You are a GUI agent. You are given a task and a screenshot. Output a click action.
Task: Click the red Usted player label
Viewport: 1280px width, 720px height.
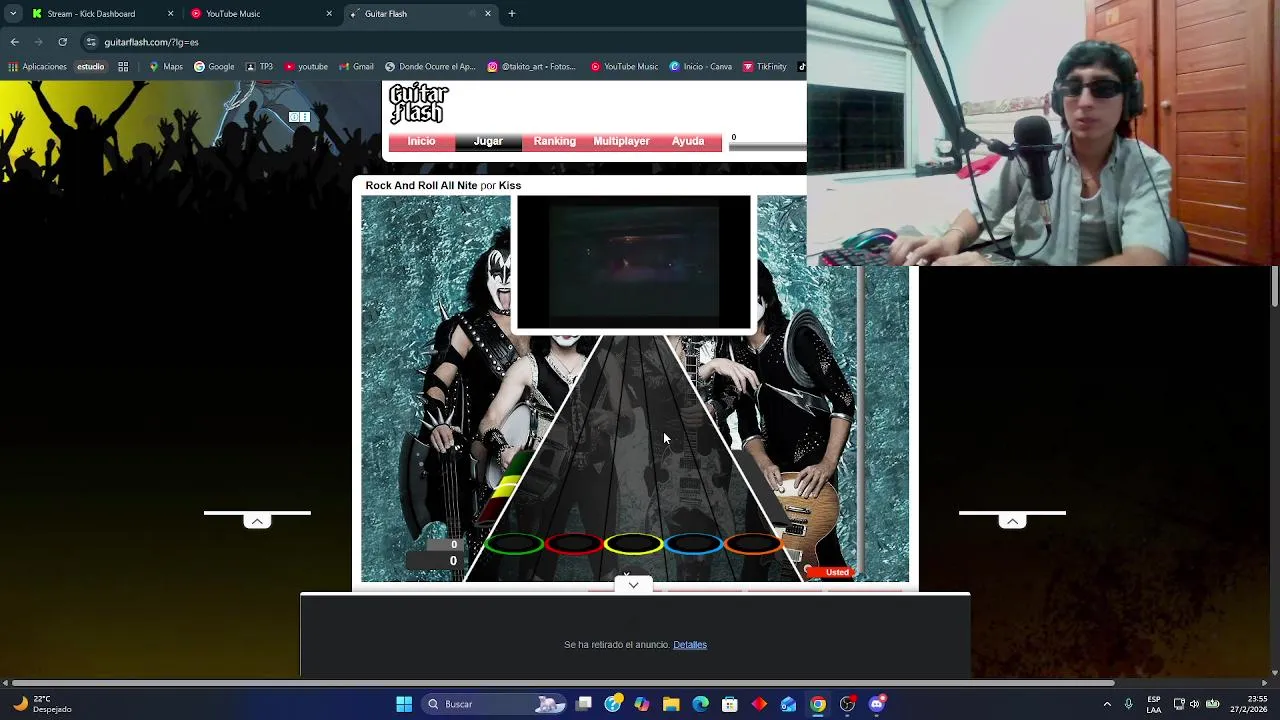click(830, 572)
